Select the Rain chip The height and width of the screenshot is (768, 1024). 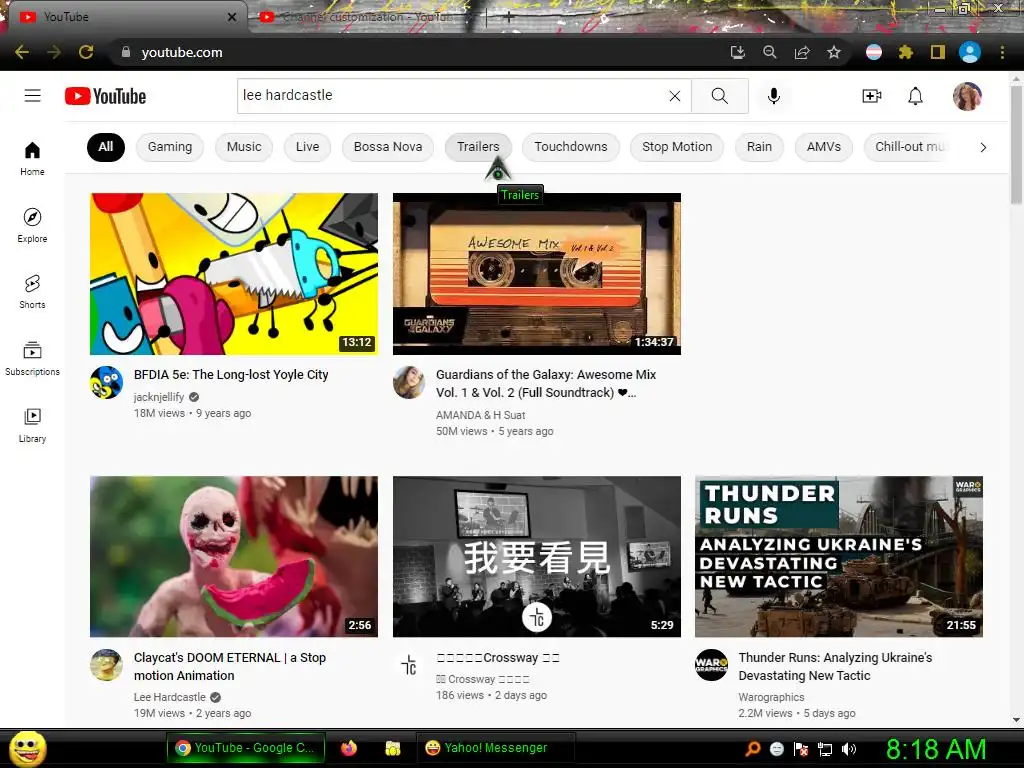pyautogui.click(x=760, y=147)
